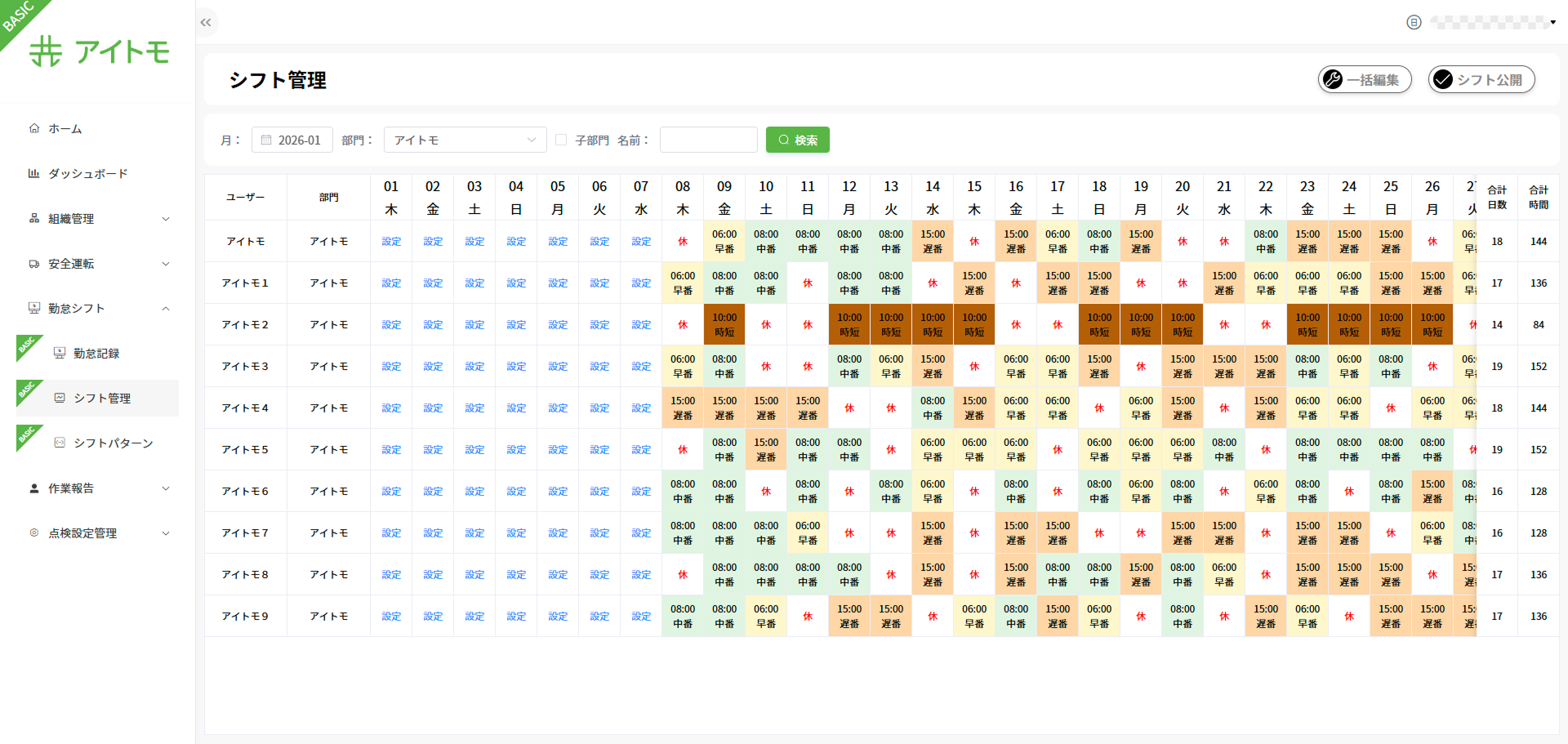Click the 勤怠記録 monitor icon
This screenshot has height=744, width=1568.
coord(60,353)
